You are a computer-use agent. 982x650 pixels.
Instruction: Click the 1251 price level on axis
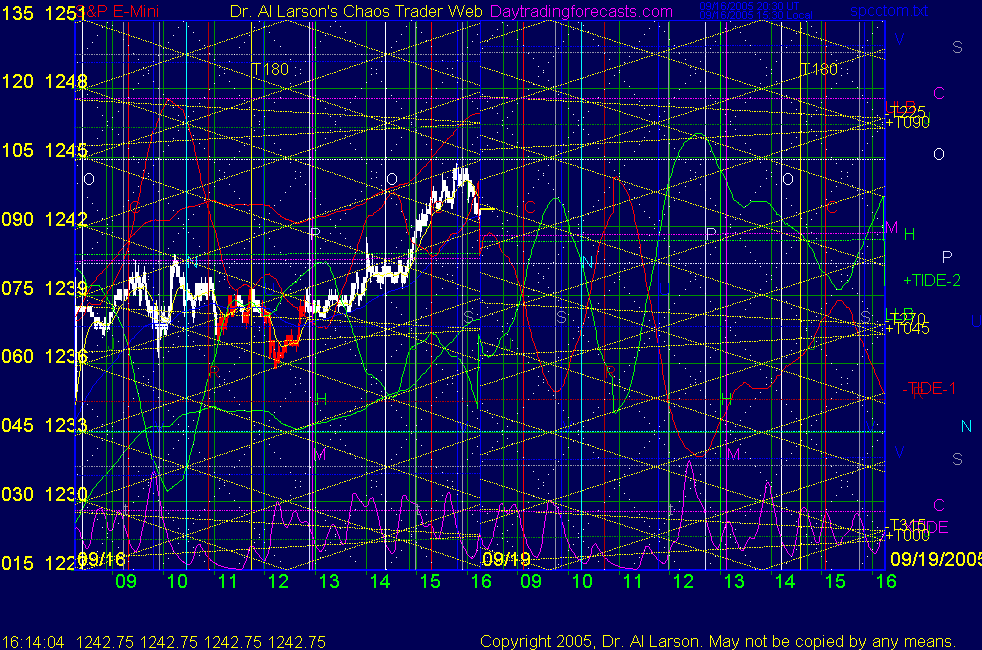[64, 12]
